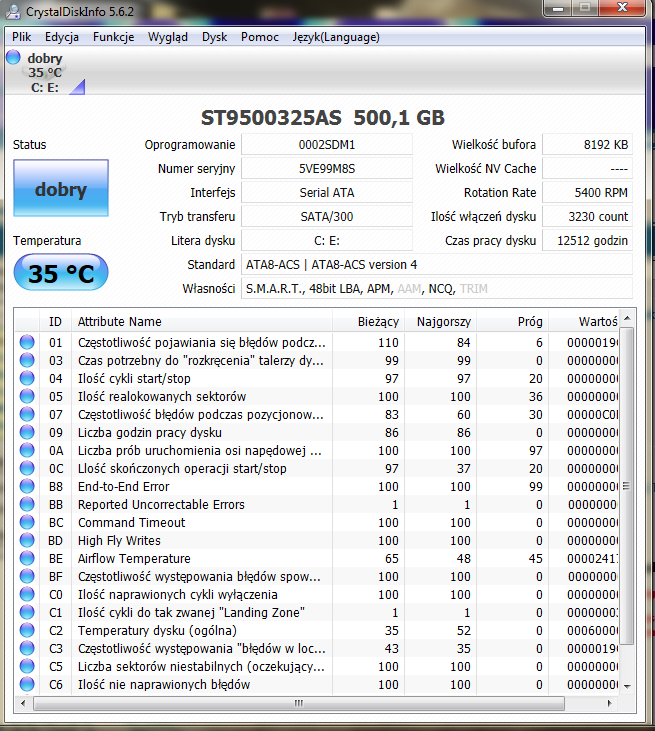Open the Funkcje menu
The image size is (655, 731).
click(113, 37)
